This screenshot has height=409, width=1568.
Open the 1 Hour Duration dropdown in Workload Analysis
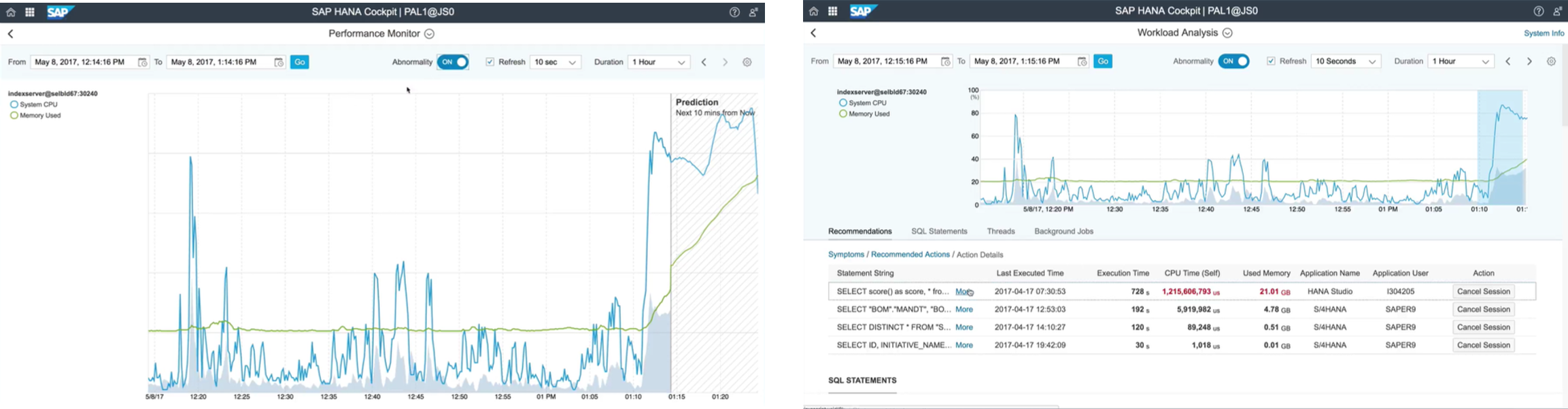(1461, 61)
